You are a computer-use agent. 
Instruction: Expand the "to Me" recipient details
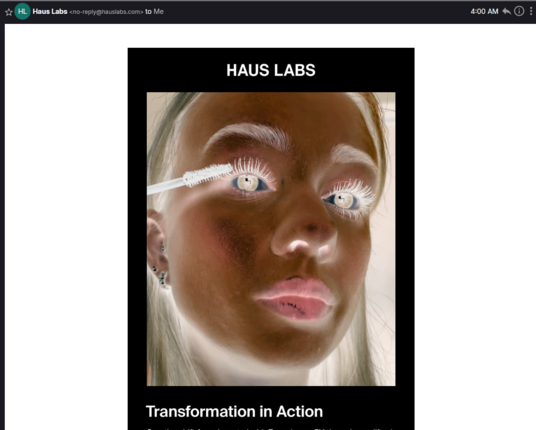coord(154,12)
